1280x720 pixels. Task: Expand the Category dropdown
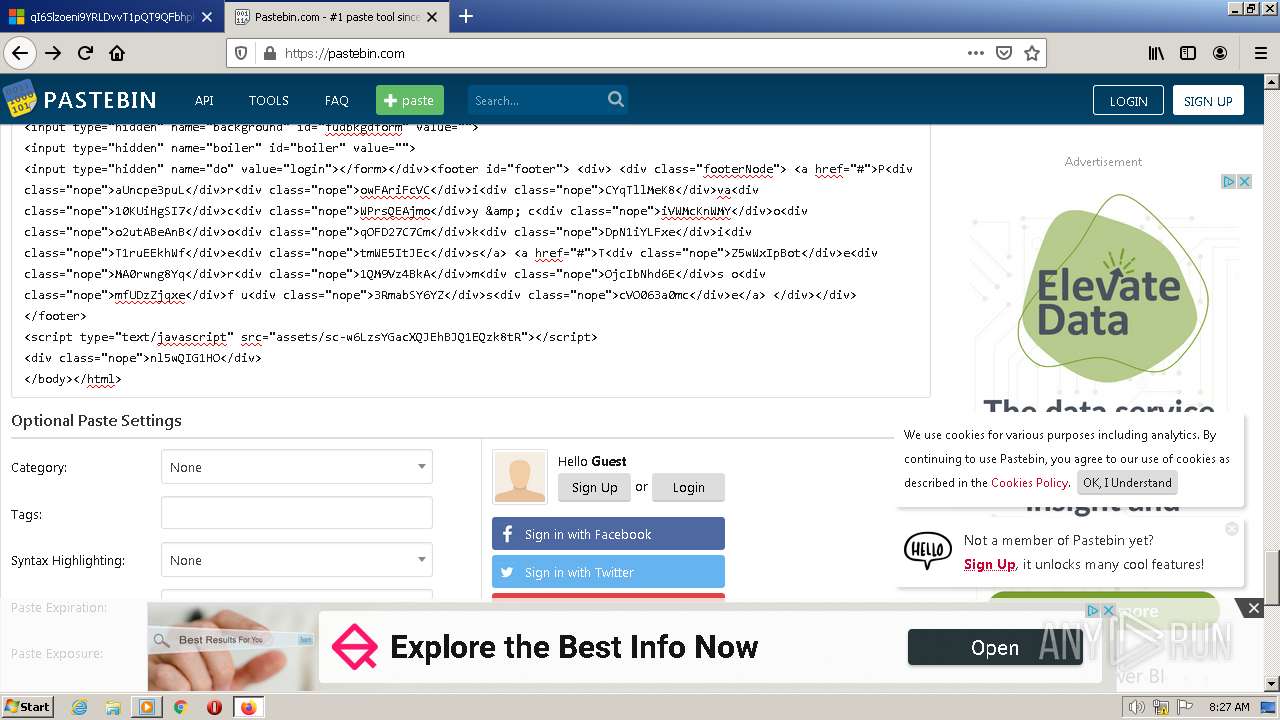[x=297, y=467]
